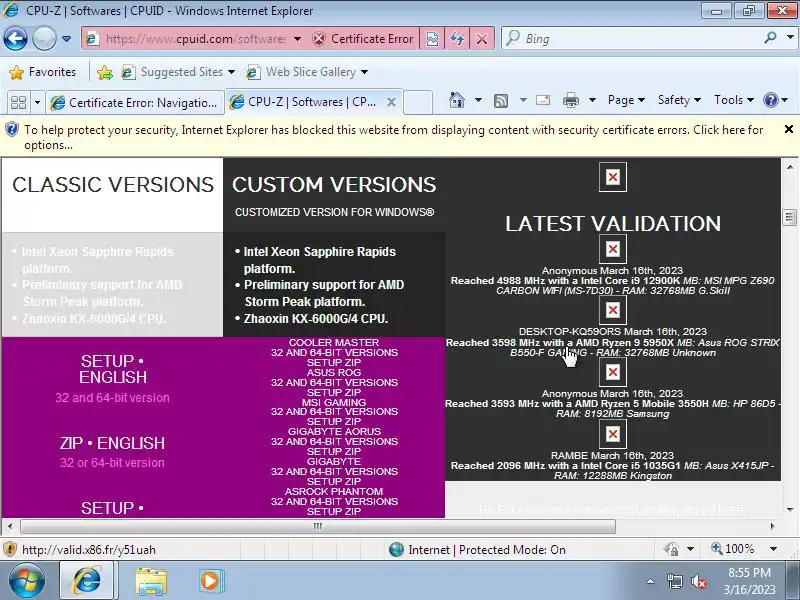Open the Windows Start orb

tap(26, 581)
